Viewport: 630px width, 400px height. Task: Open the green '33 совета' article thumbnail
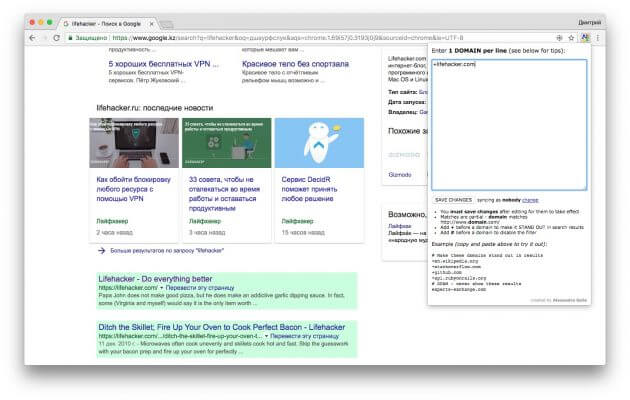click(x=227, y=143)
